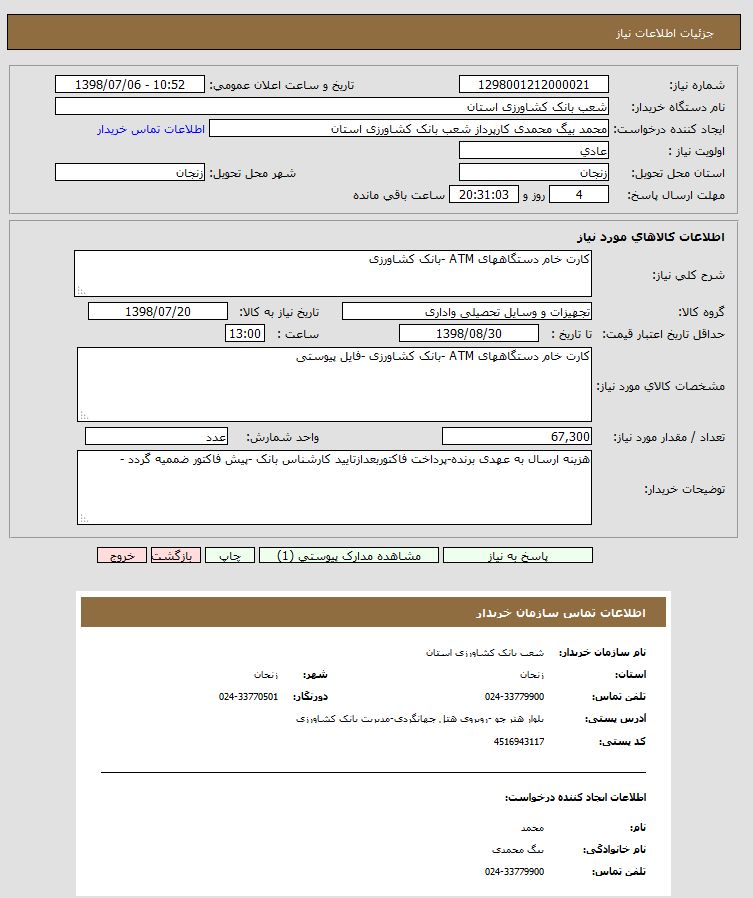This screenshot has width=753, height=898.
Task: Click the اولویت نیاز field showing عادی
Action: click(533, 151)
